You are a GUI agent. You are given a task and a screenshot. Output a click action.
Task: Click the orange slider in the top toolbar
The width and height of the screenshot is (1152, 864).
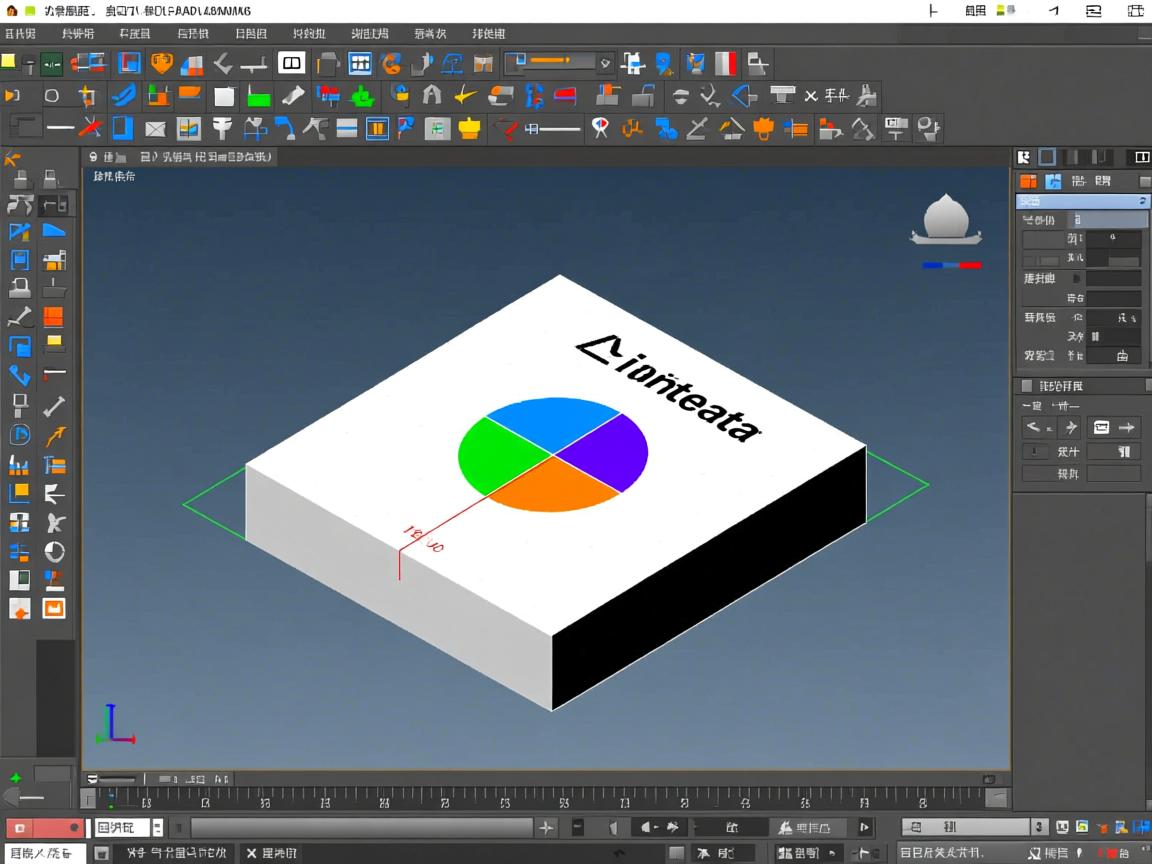tap(550, 62)
